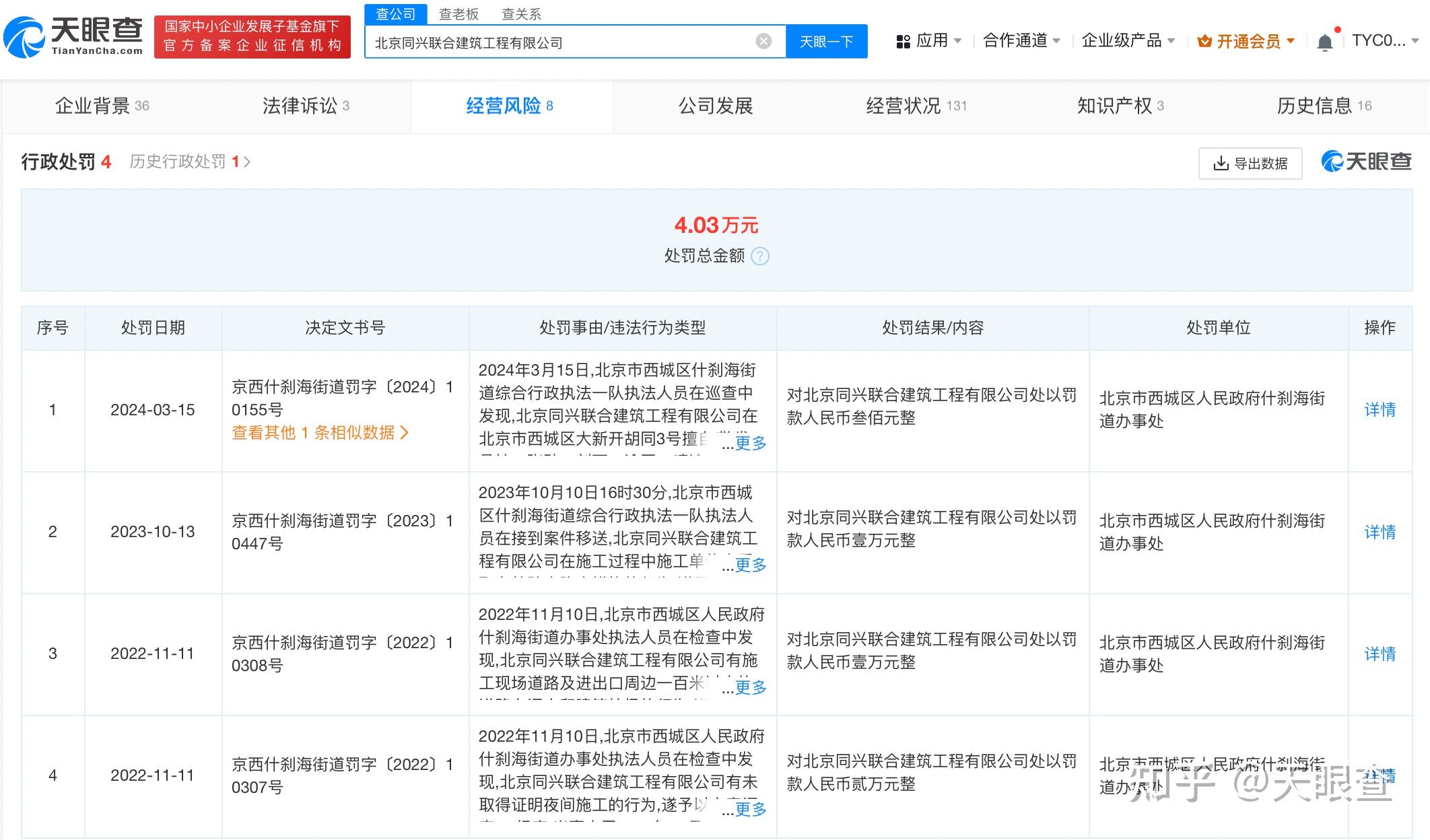Click the 天眼查 logo beside export button
The height and width of the screenshot is (840, 1430).
1366,162
